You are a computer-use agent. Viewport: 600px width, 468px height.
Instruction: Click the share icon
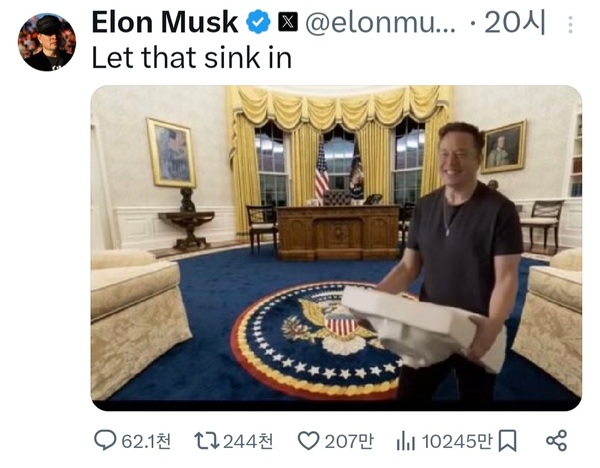[x=556, y=440]
